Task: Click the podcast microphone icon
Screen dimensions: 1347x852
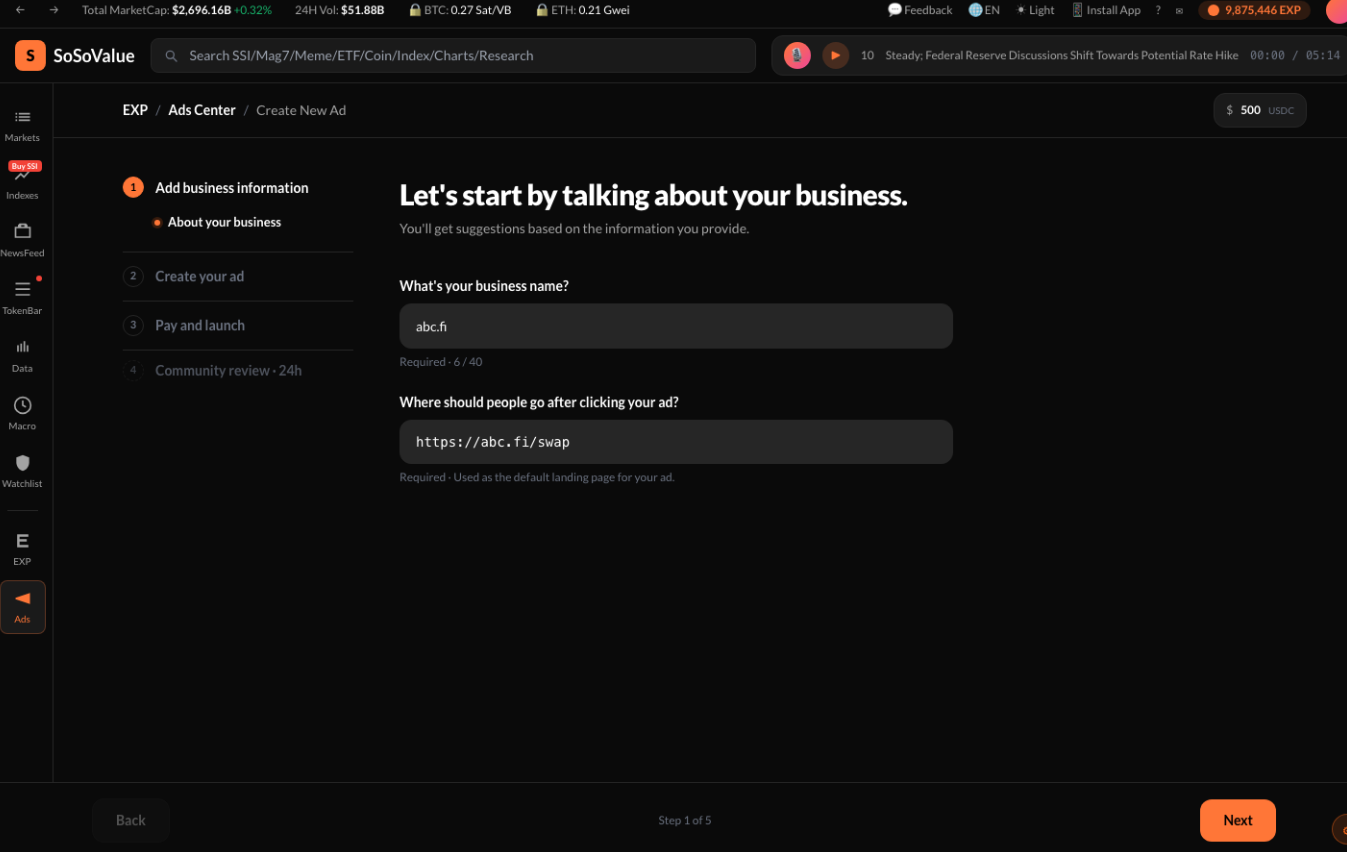Action: click(797, 55)
